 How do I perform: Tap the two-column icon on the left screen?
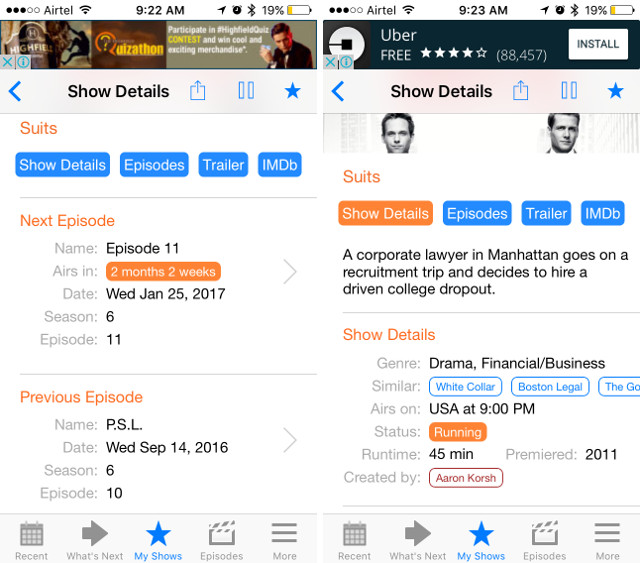pyautogui.click(x=246, y=91)
